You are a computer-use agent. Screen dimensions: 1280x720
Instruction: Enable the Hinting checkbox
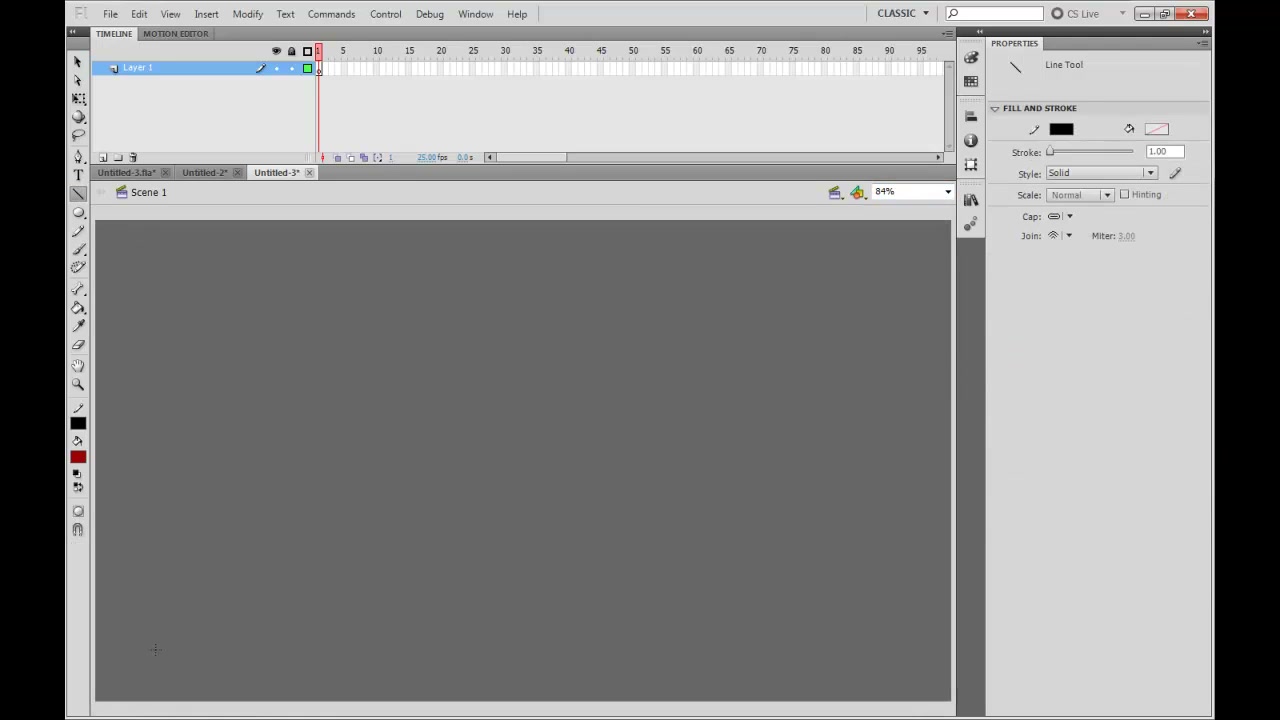[x=1124, y=195]
